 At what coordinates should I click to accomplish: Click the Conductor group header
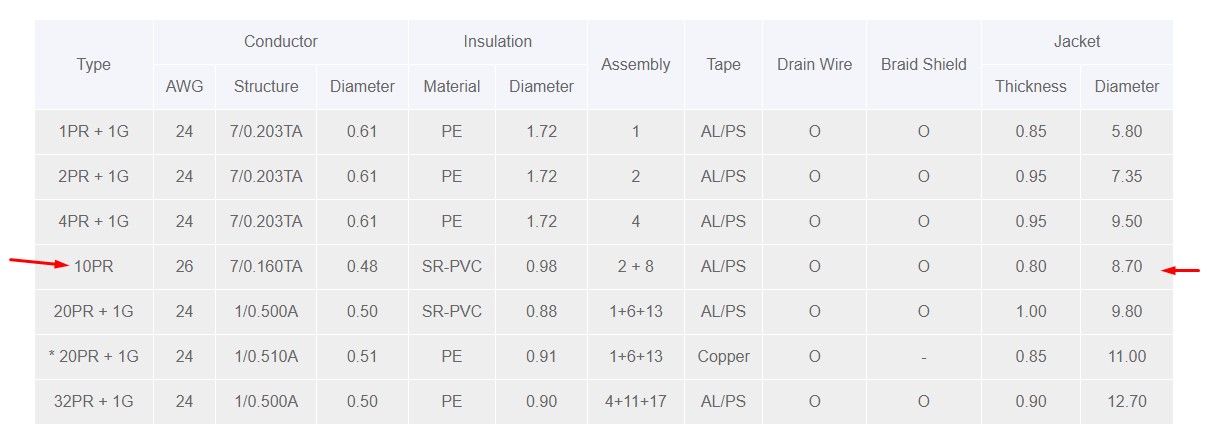(x=281, y=42)
